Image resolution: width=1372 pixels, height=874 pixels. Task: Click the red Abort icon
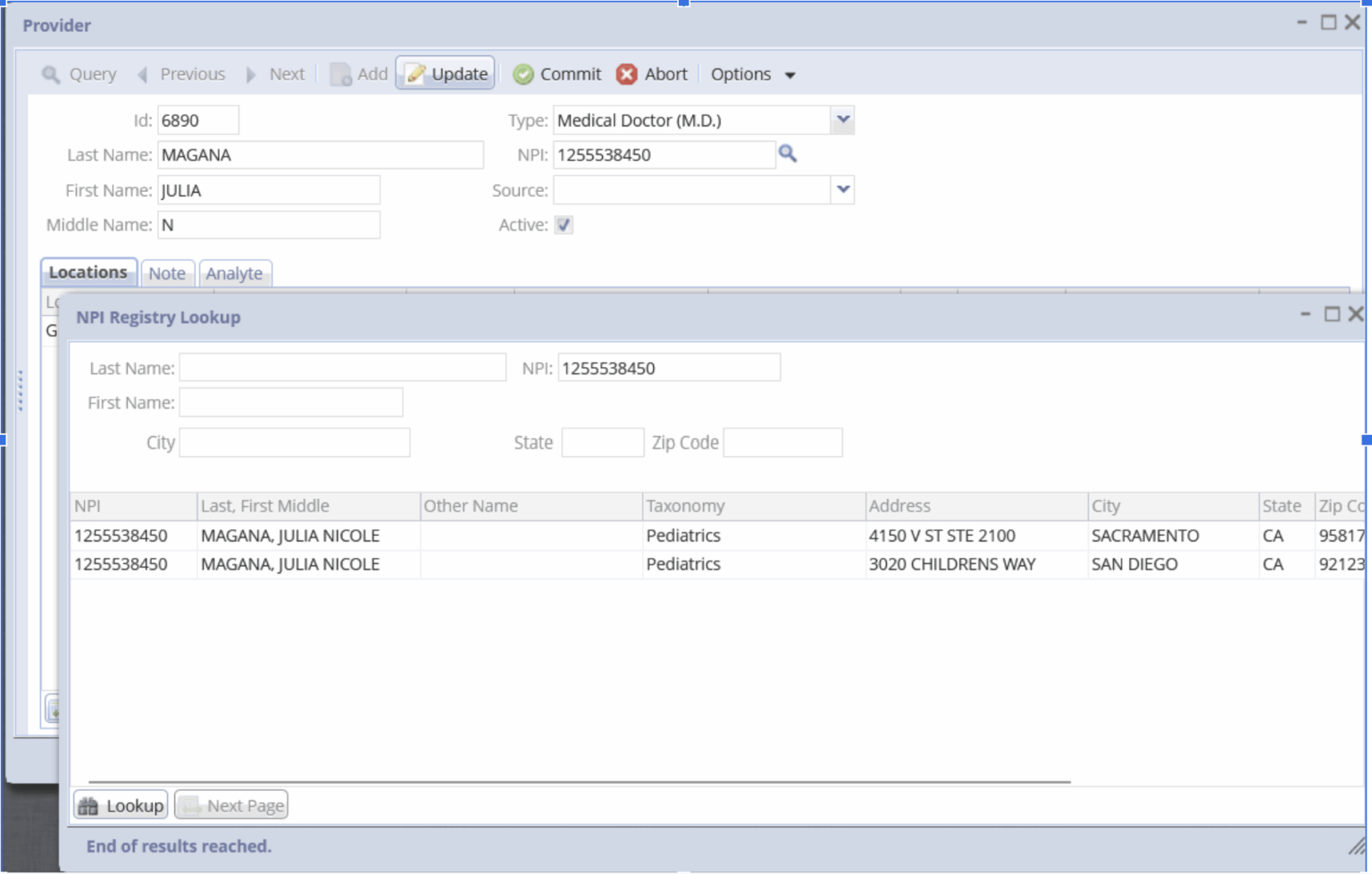click(x=626, y=74)
